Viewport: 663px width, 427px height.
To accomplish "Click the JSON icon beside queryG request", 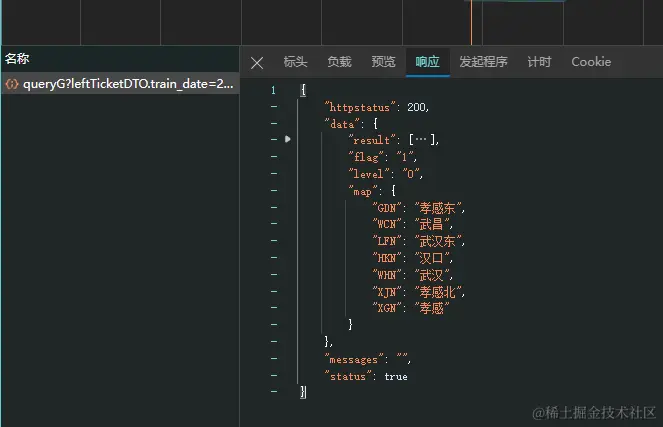I will [x=12, y=84].
